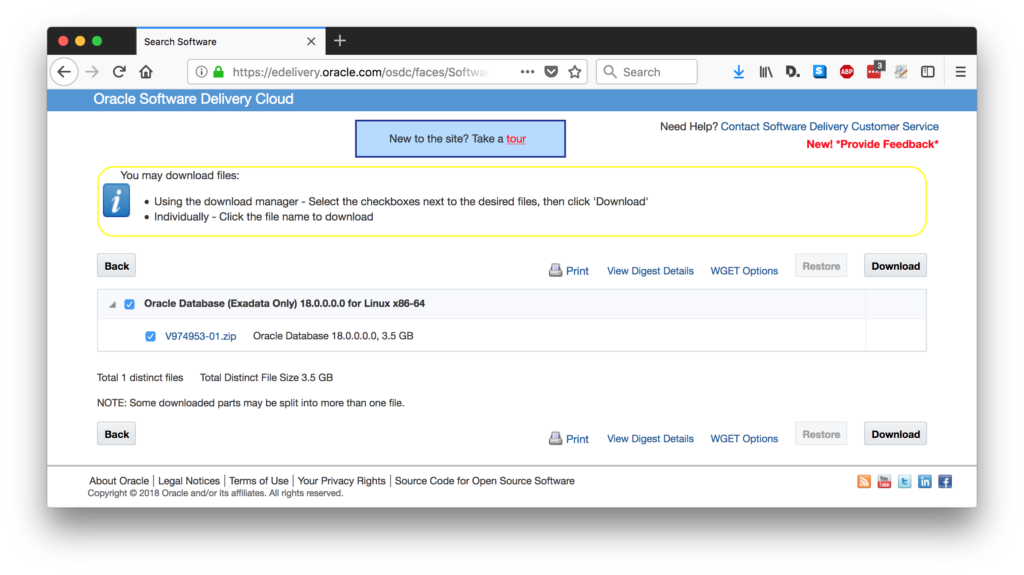
Task: Open the Firefox downloads arrow
Action: pyautogui.click(x=739, y=72)
